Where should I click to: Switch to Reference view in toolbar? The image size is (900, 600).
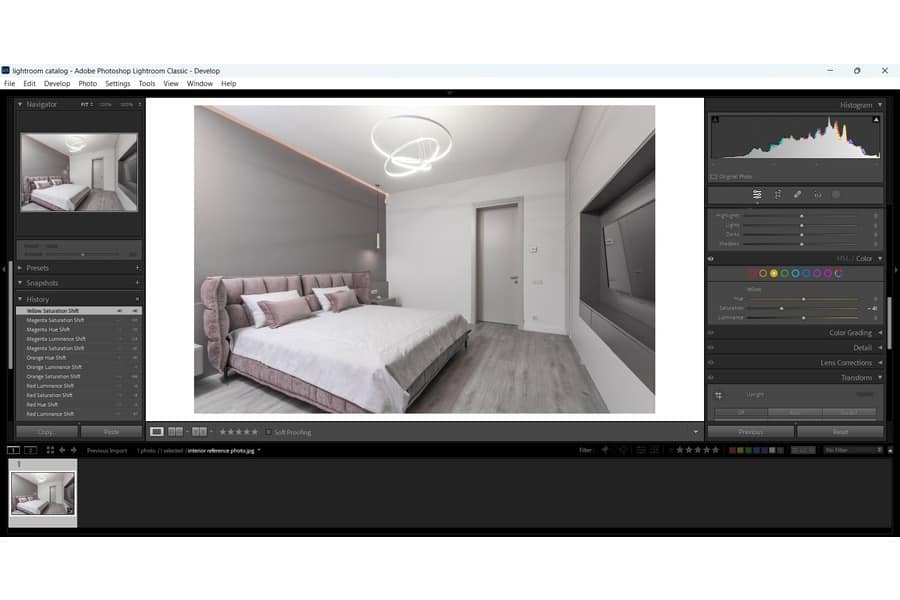[x=176, y=432]
